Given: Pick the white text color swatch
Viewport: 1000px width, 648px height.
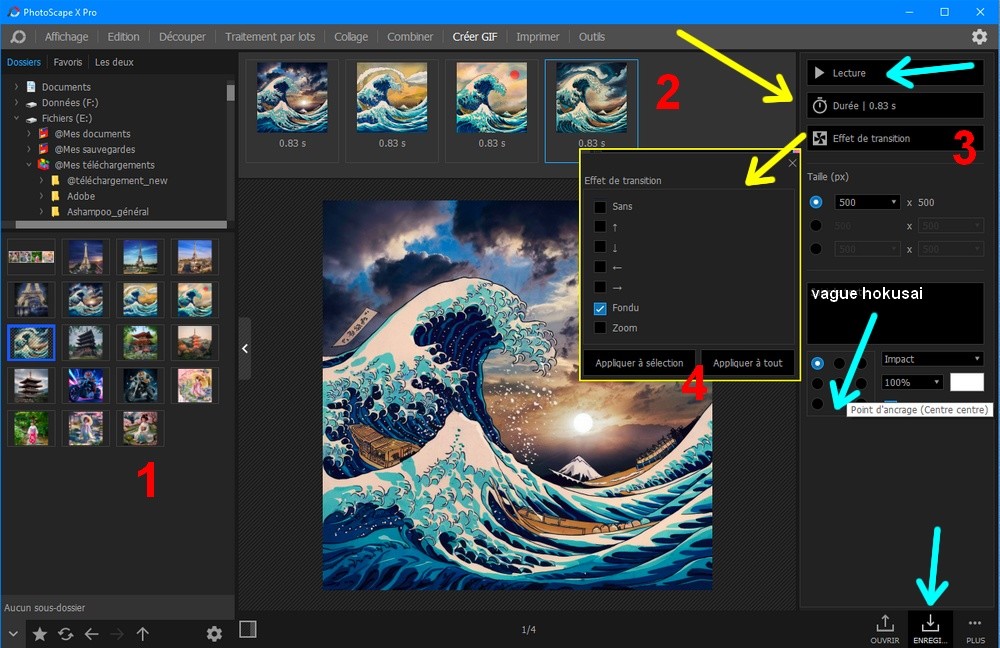Looking at the screenshot, I should (x=967, y=382).
